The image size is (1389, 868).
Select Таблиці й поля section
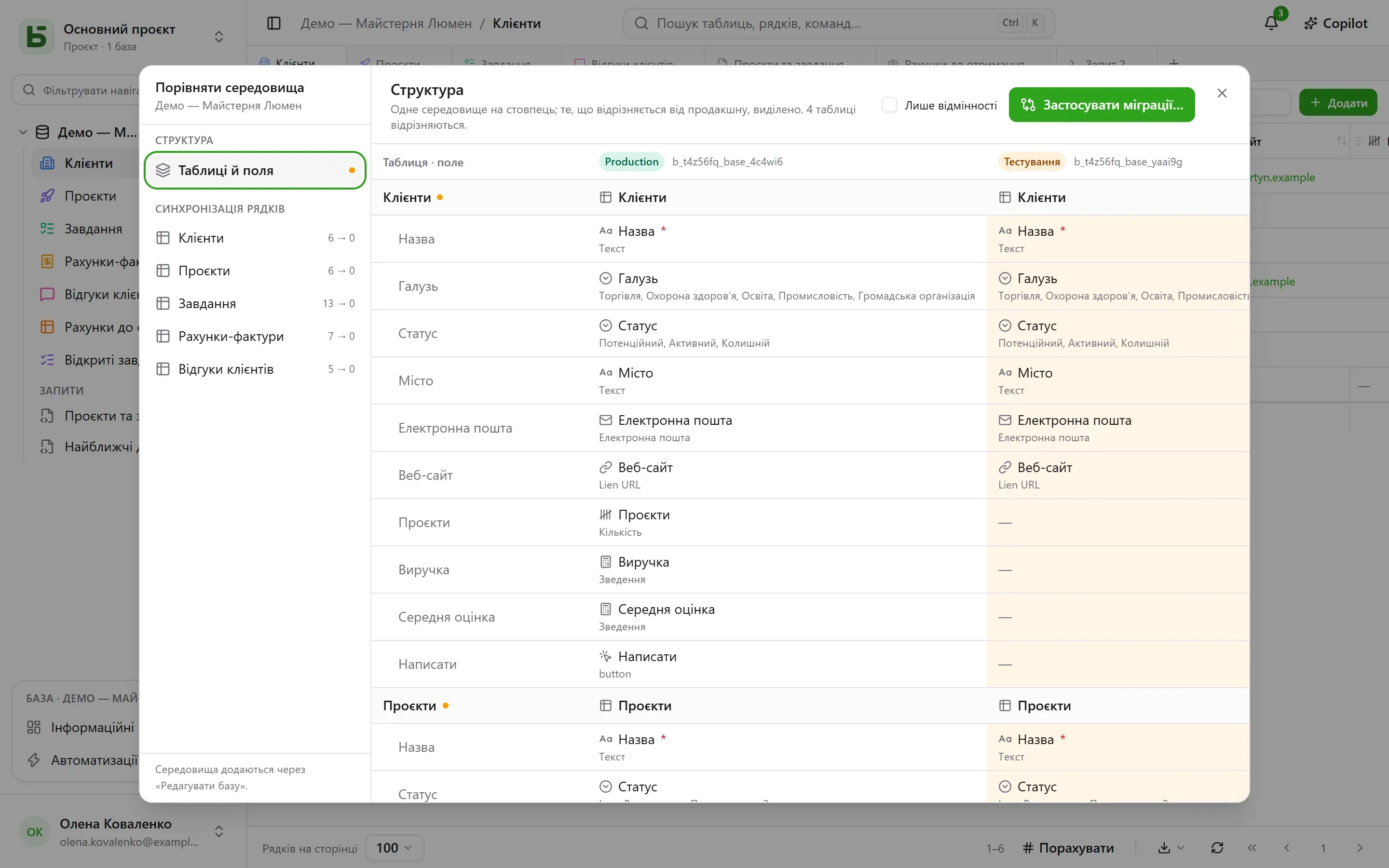(x=255, y=171)
